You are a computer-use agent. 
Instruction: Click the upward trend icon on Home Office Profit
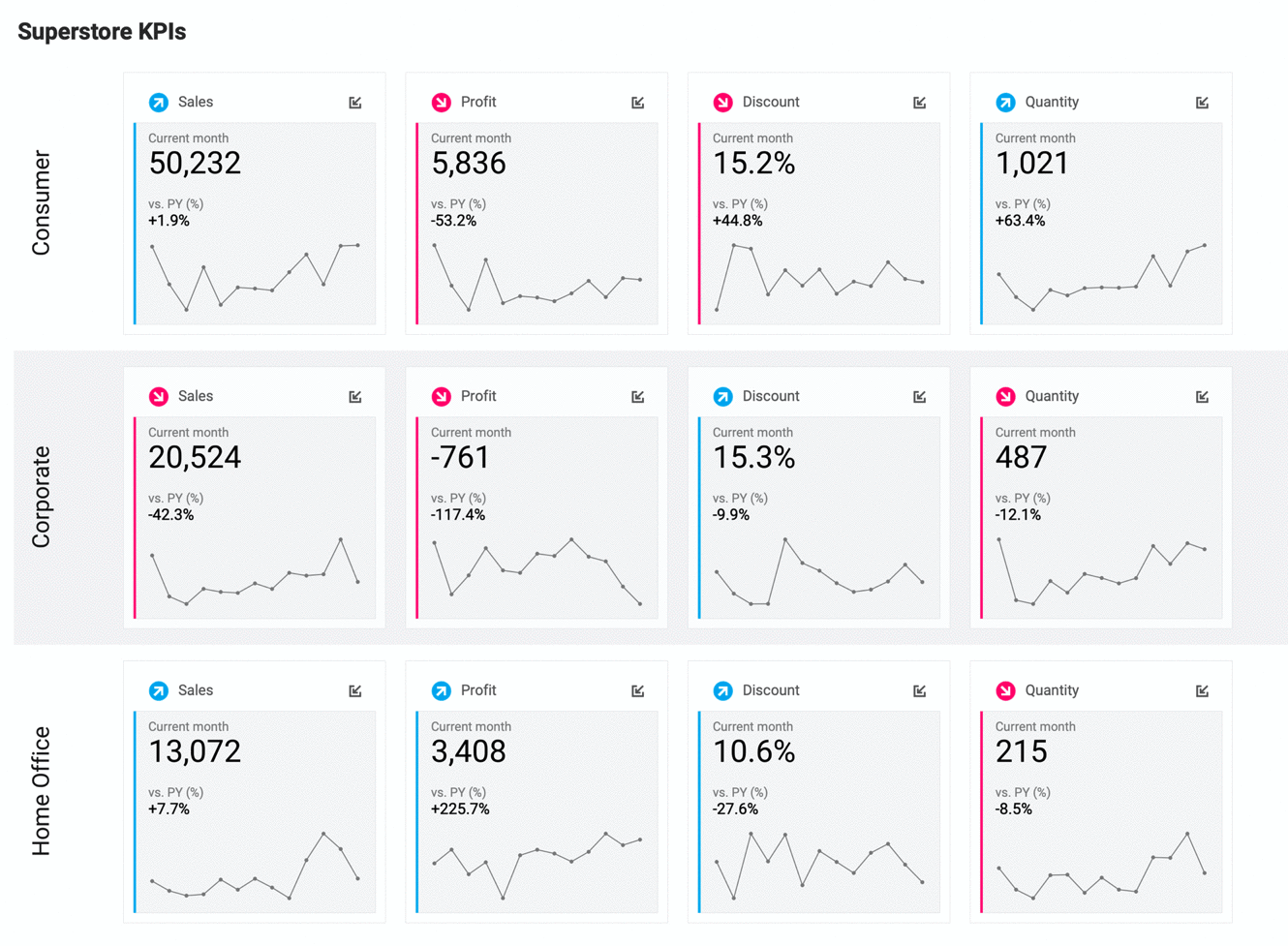coord(441,690)
